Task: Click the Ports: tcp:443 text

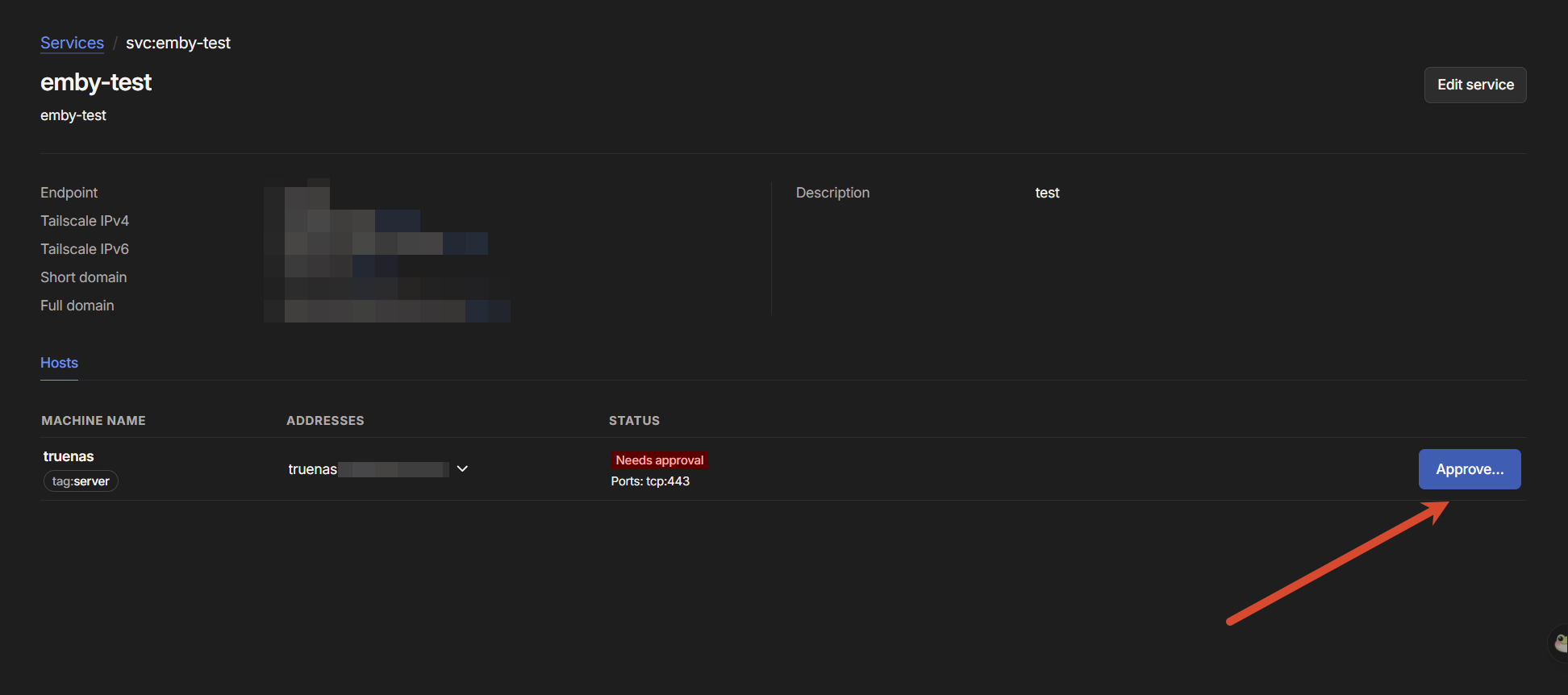Action: point(650,481)
